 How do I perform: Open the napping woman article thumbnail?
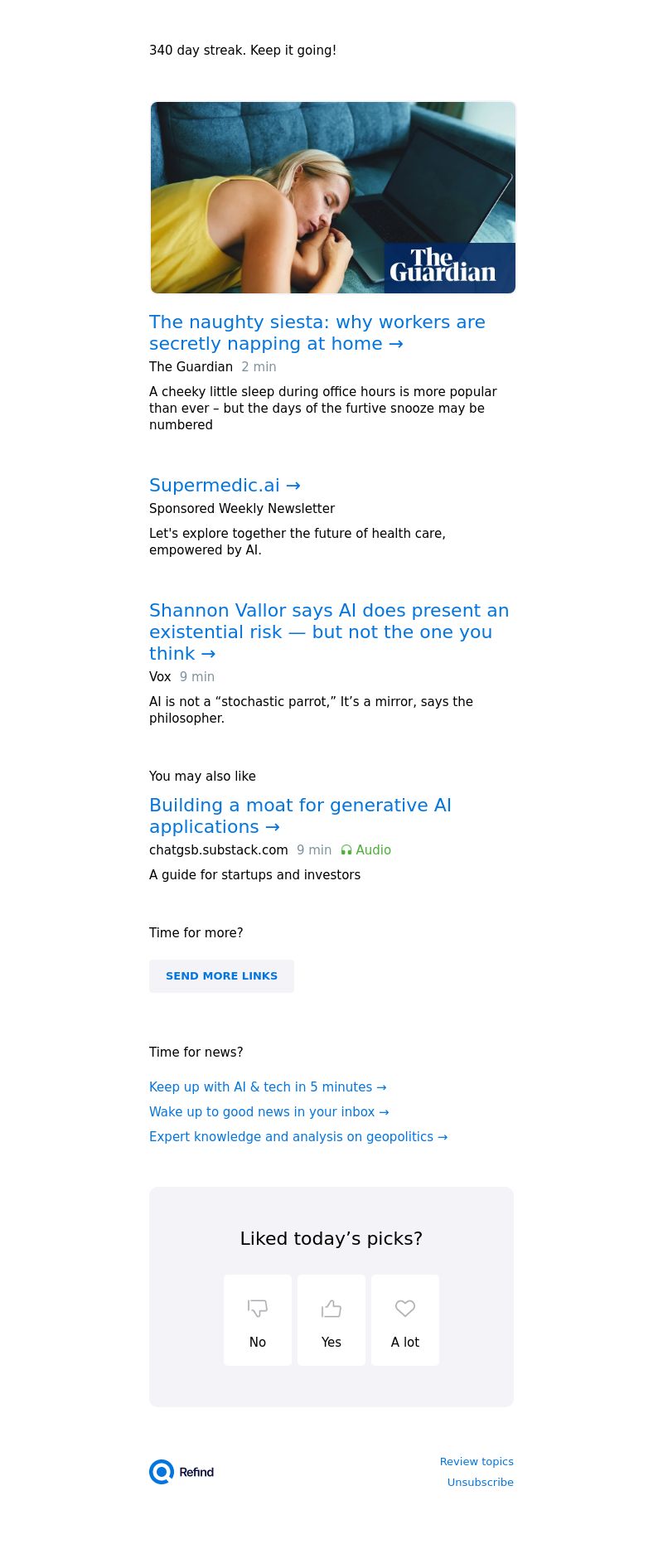[333, 197]
